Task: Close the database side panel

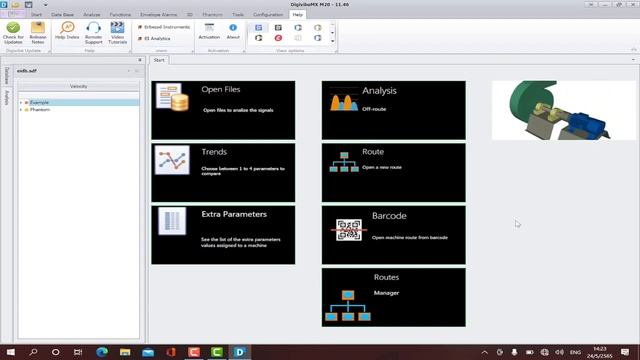Action: pos(140,60)
